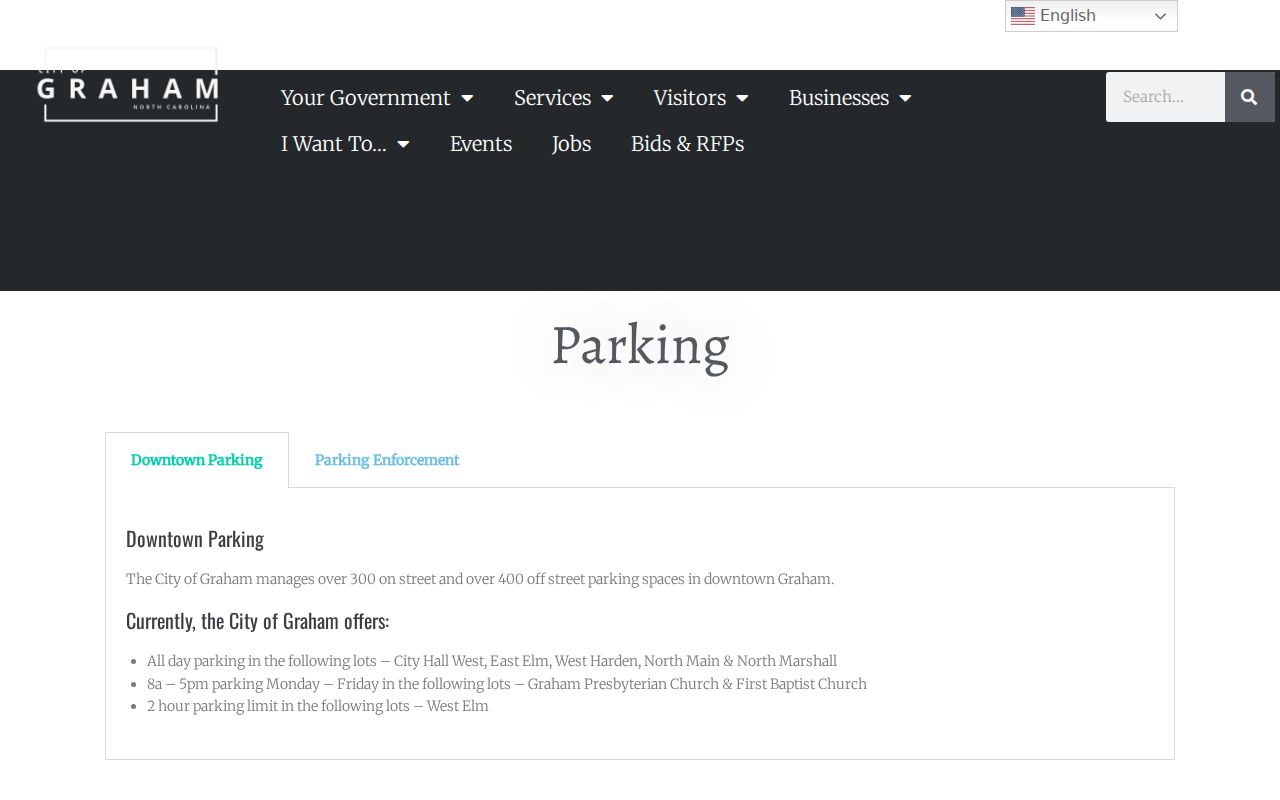Expand the Businesses menu arrow
The width and height of the screenshot is (1280, 800).
coord(905,98)
